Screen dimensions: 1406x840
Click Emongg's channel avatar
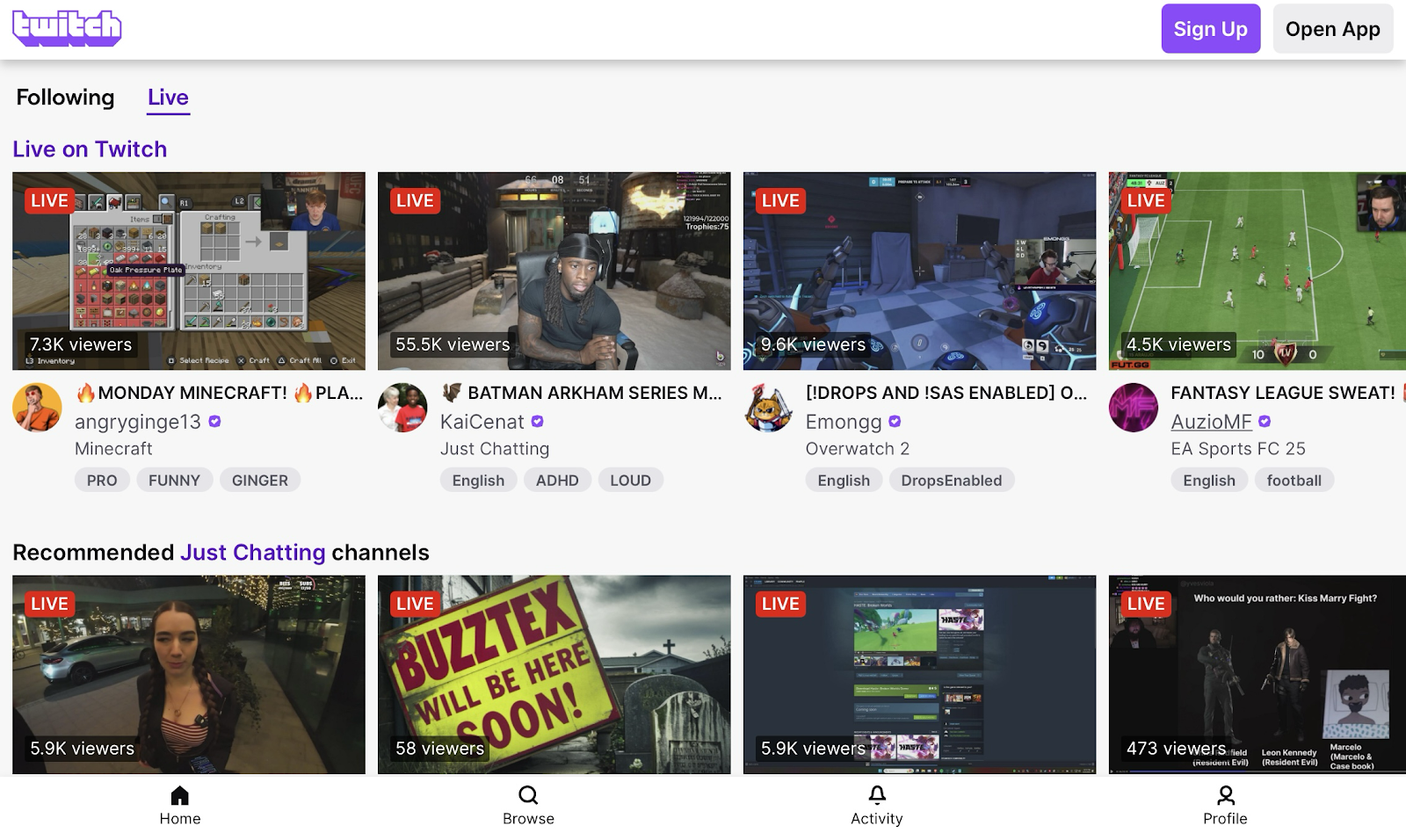pyautogui.click(x=768, y=408)
